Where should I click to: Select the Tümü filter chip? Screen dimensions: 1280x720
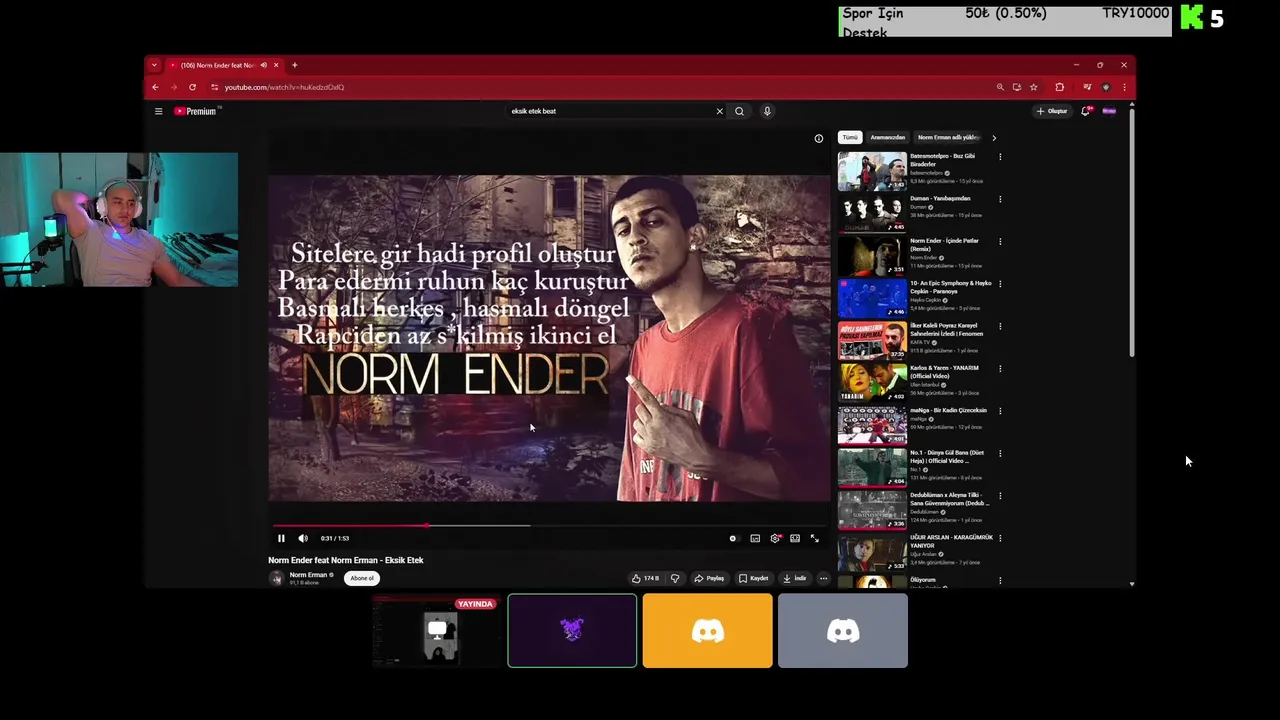850,137
